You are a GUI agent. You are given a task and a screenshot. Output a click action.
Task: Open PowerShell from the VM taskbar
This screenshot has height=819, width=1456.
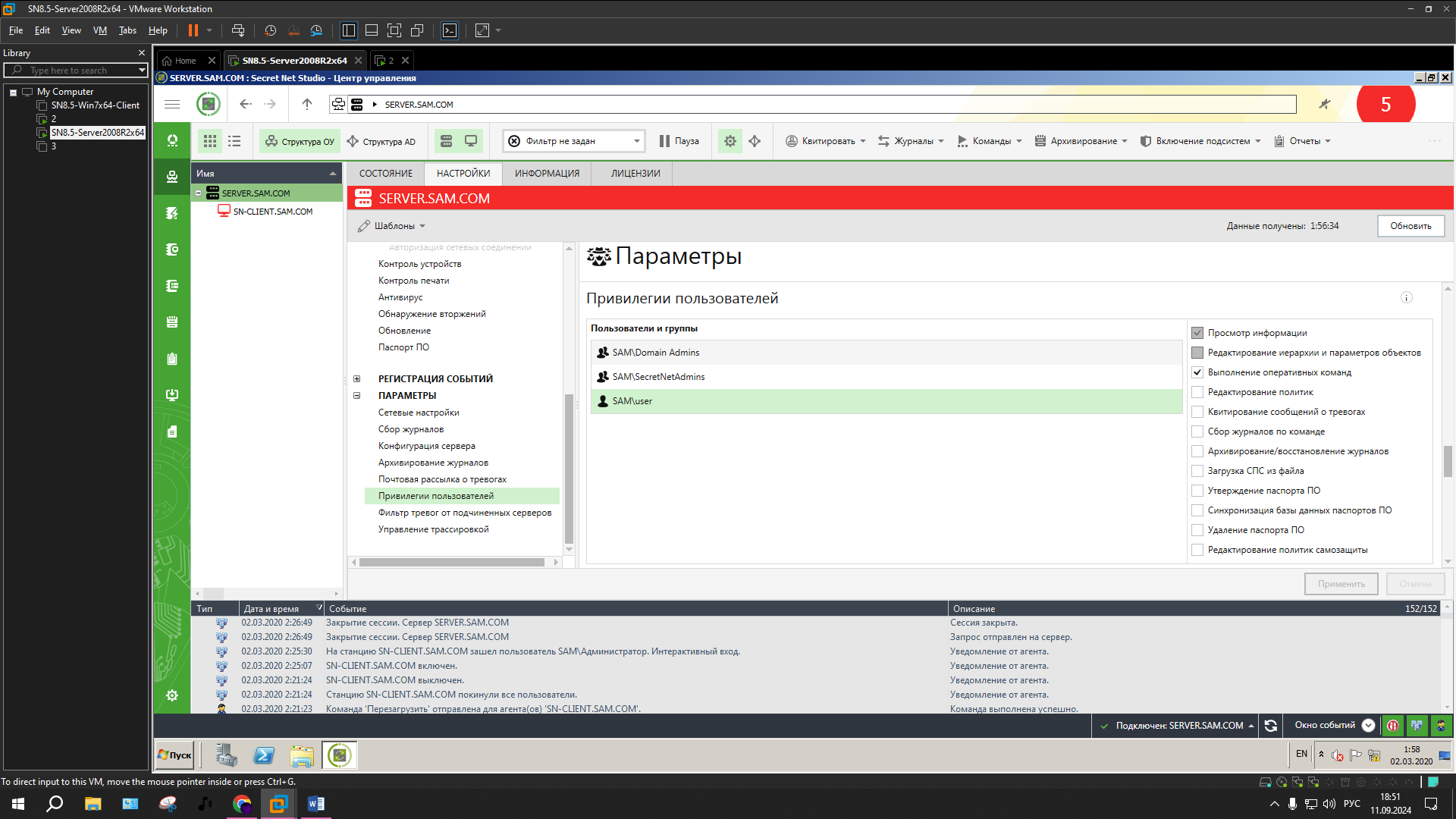click(x=264, y=755)
